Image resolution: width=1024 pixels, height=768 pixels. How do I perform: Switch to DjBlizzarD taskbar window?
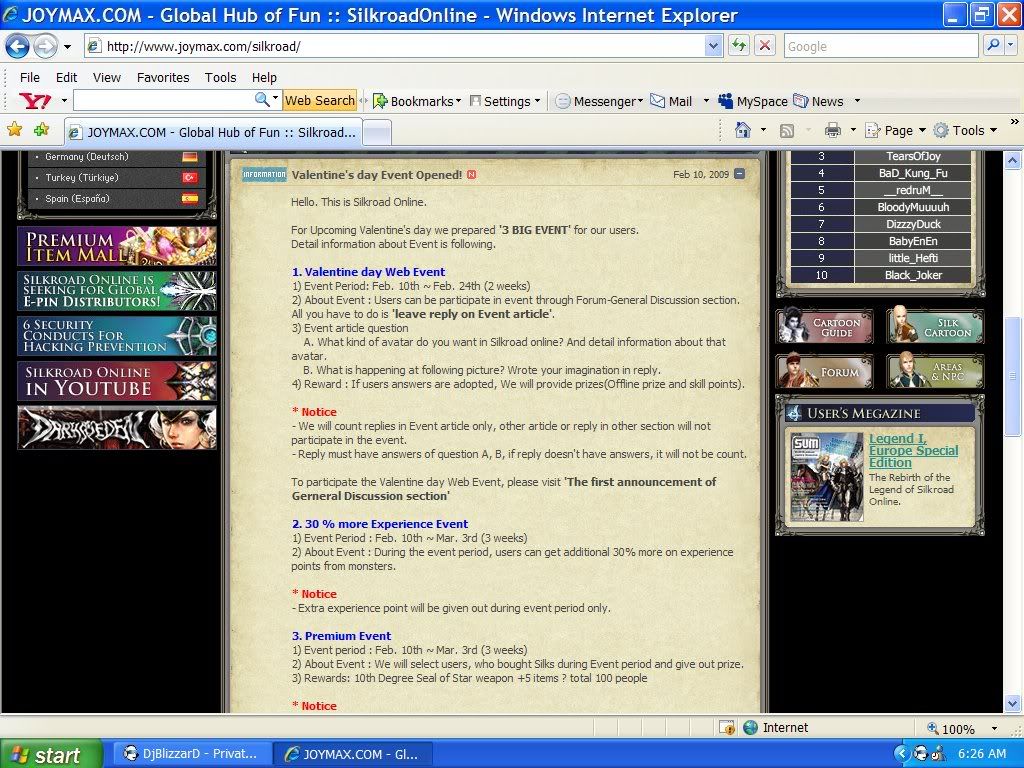pyautogui.click(x=192, y=754)
